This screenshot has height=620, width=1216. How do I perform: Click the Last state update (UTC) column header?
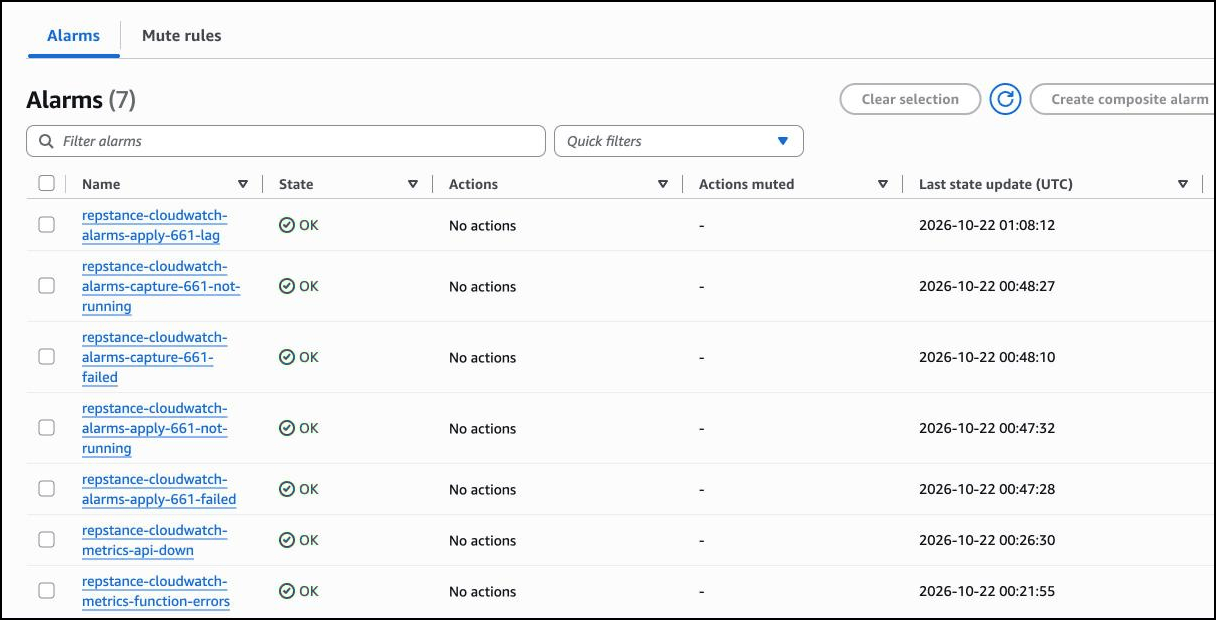click(x=996, y=184)
